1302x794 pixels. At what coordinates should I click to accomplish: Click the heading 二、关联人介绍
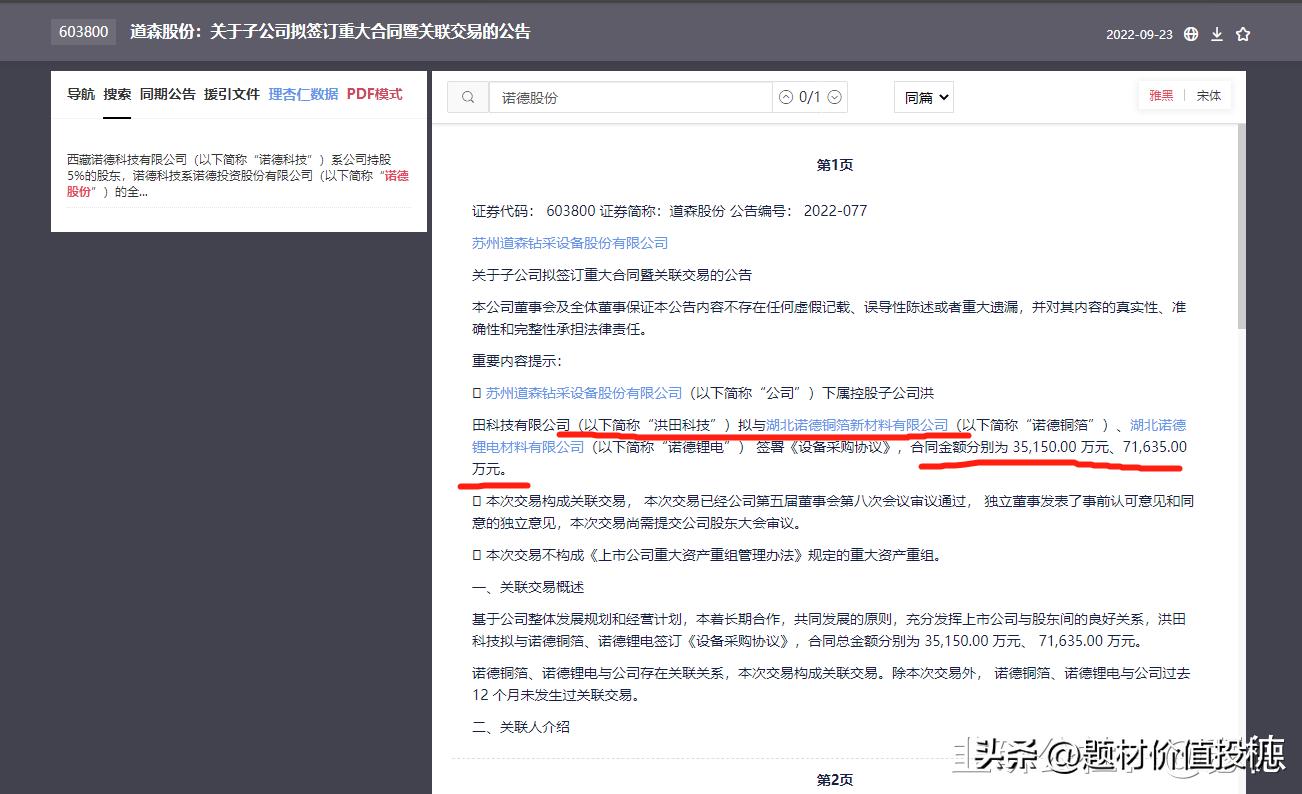pyautogui.click(x=521, y=727)
